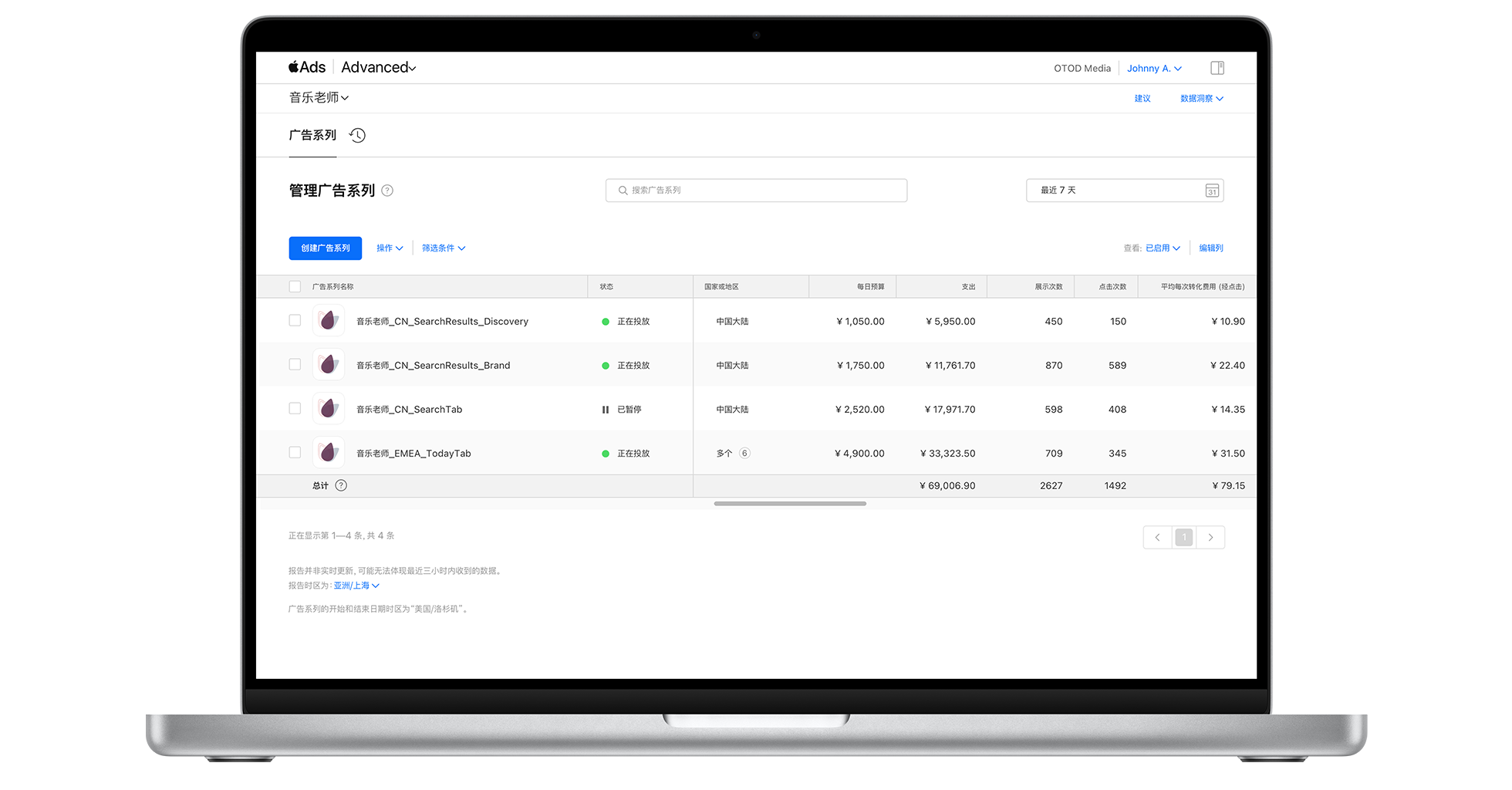Click the 创建广告系列 button
This screenshot has height=790, width=1512.
[x=325, y=248]
